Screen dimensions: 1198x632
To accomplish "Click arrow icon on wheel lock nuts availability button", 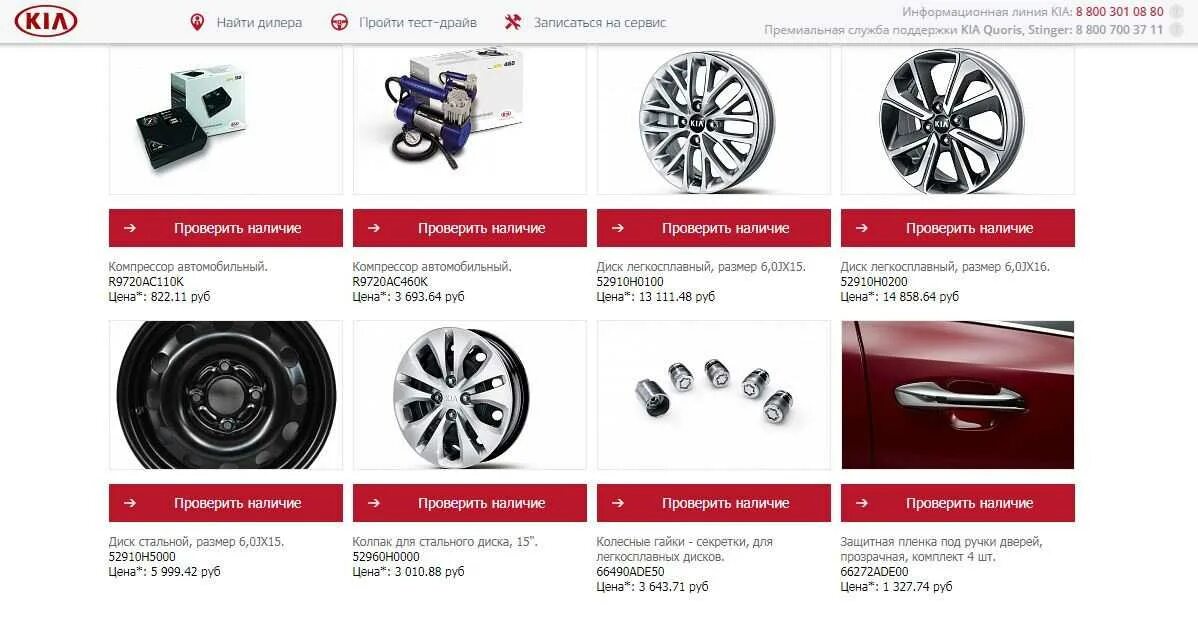I will [x=618, y=503].
